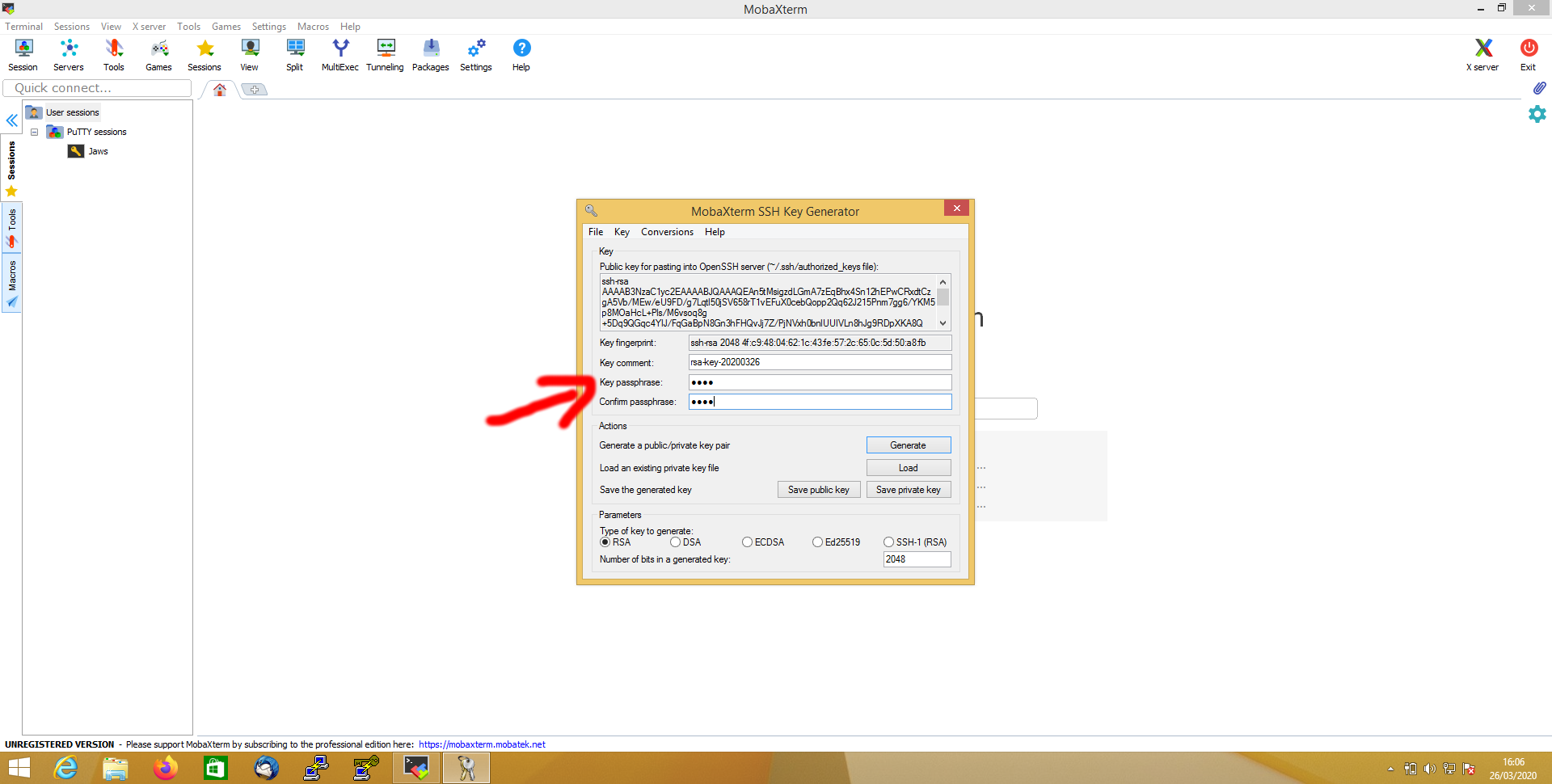Close the SSH Key Generator dialog

point(956,209)
